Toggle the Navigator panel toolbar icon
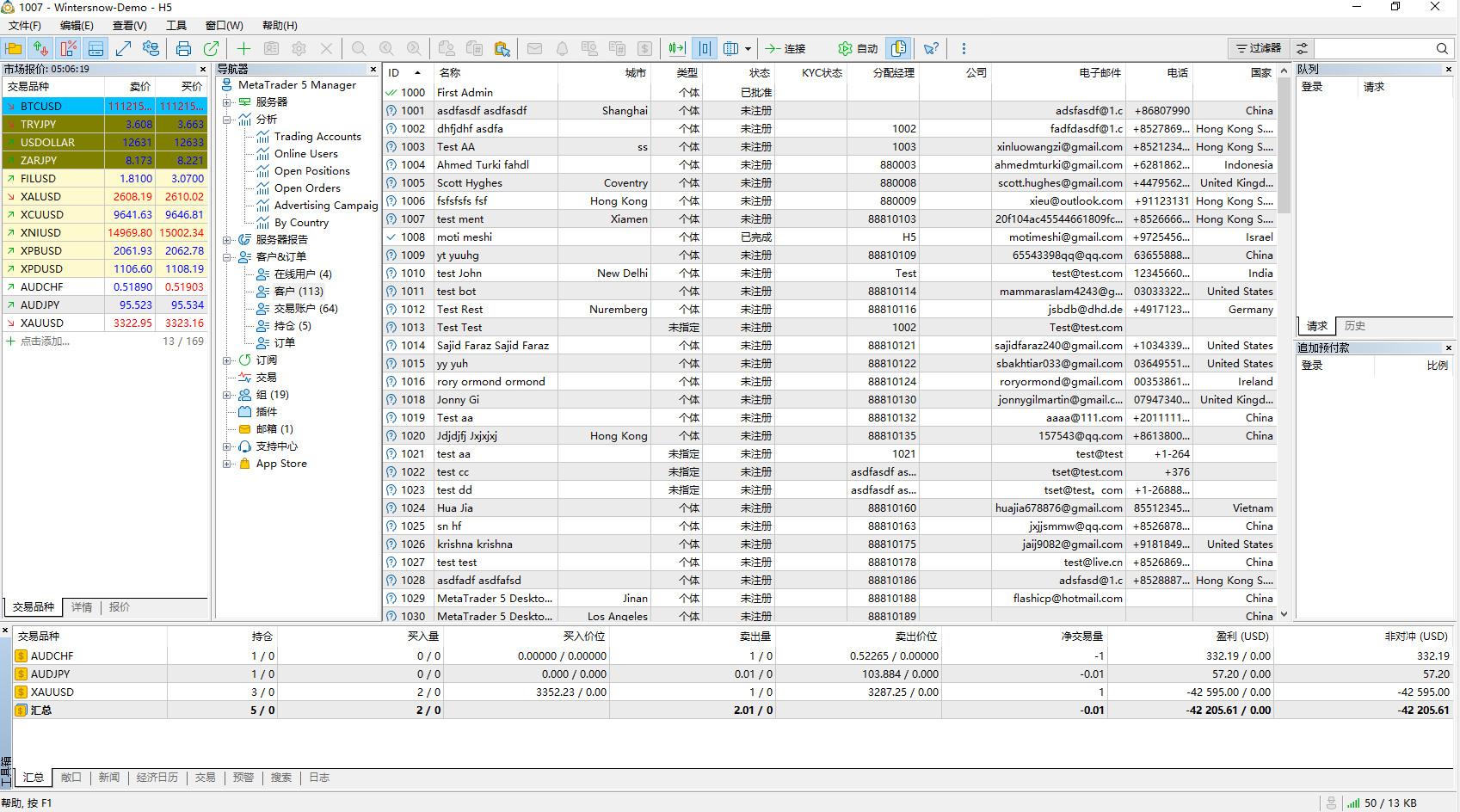The width and height of the screenshot is (1460, 812). [14, 48]
